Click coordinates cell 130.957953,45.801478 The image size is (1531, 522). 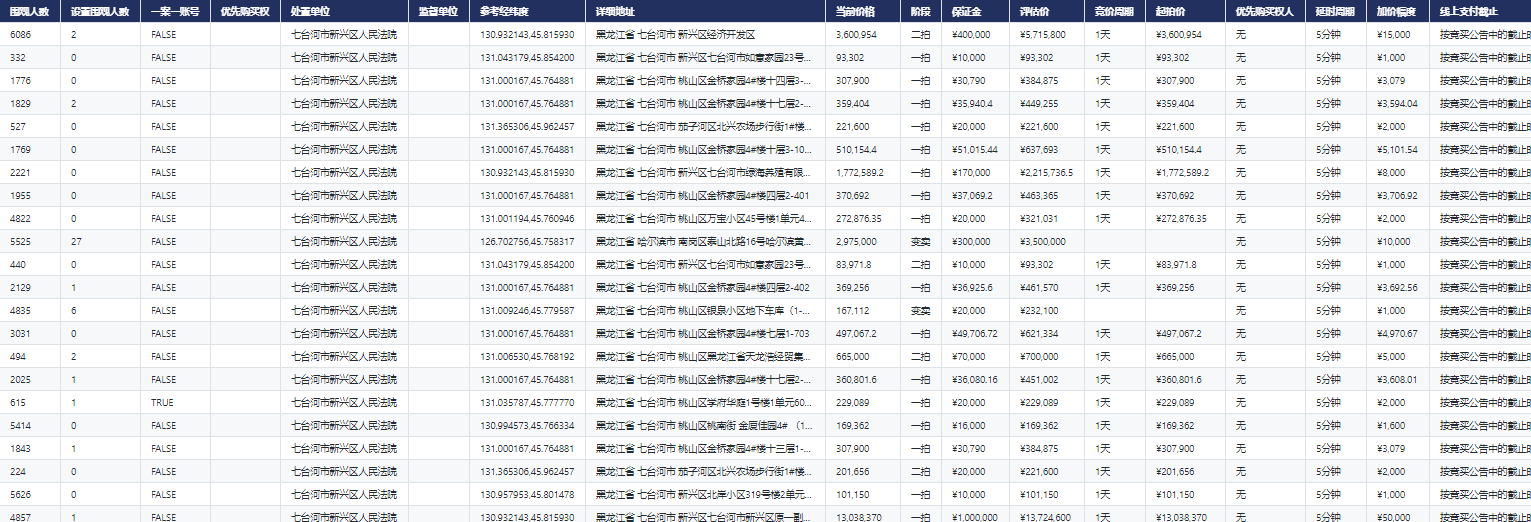tap(527, 494)
